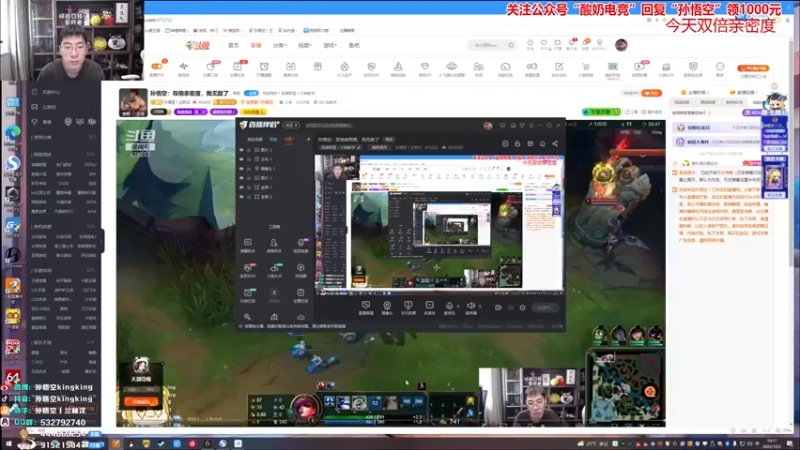This screenshot has height=450, width=800.
Task: Click the warning triangle icon in streamer toolbar
Action: point(398,66)
